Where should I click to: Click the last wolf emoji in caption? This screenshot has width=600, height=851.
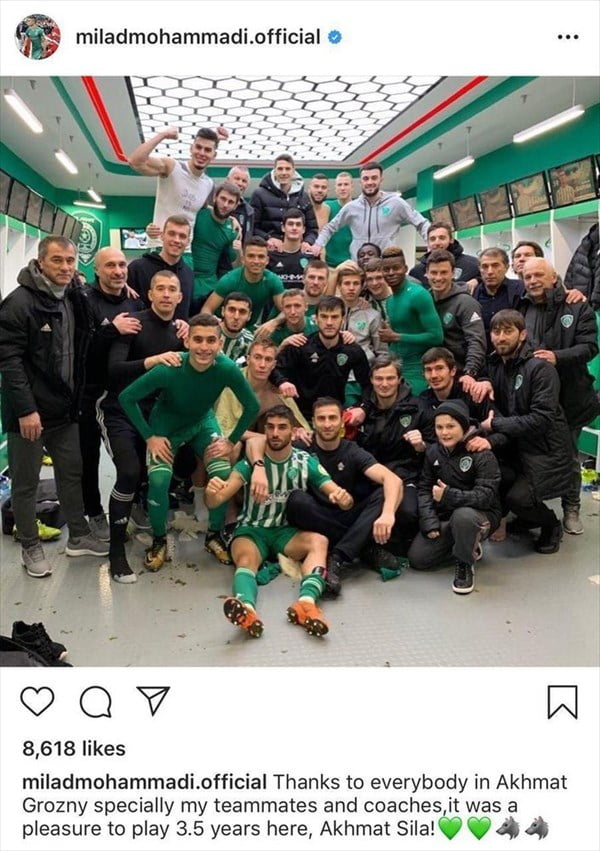tap(536, 828)
